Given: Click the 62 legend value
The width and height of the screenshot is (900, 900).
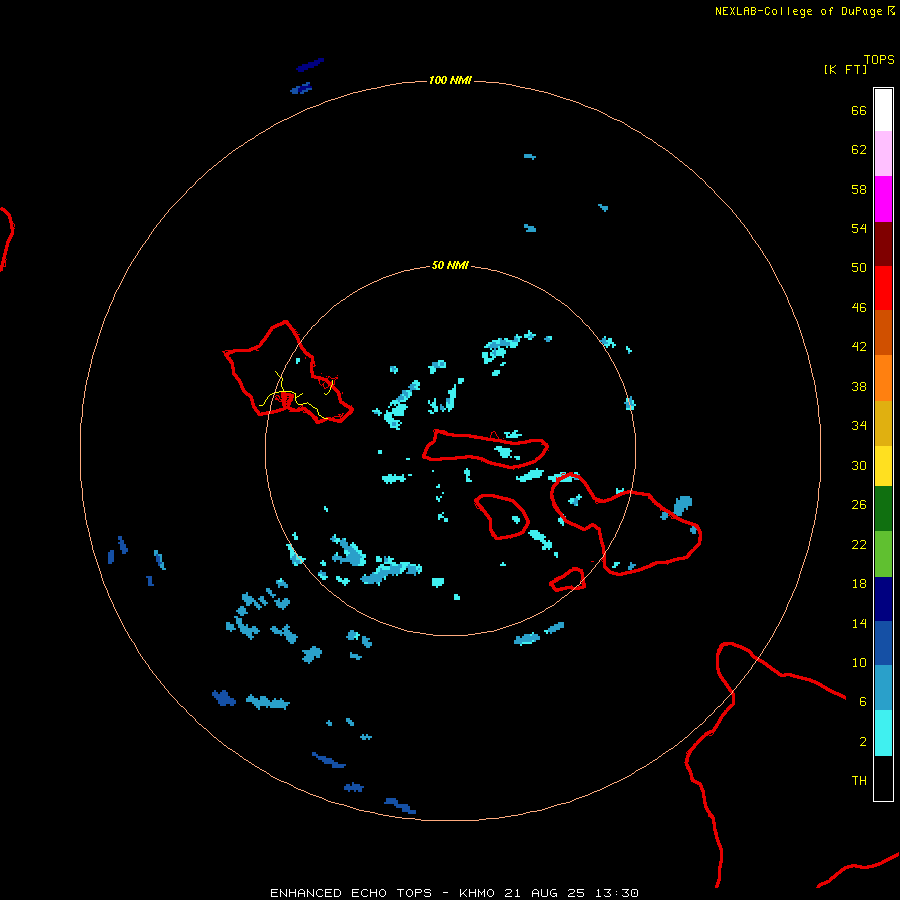Looking at the screenshot, I should 859,149.
